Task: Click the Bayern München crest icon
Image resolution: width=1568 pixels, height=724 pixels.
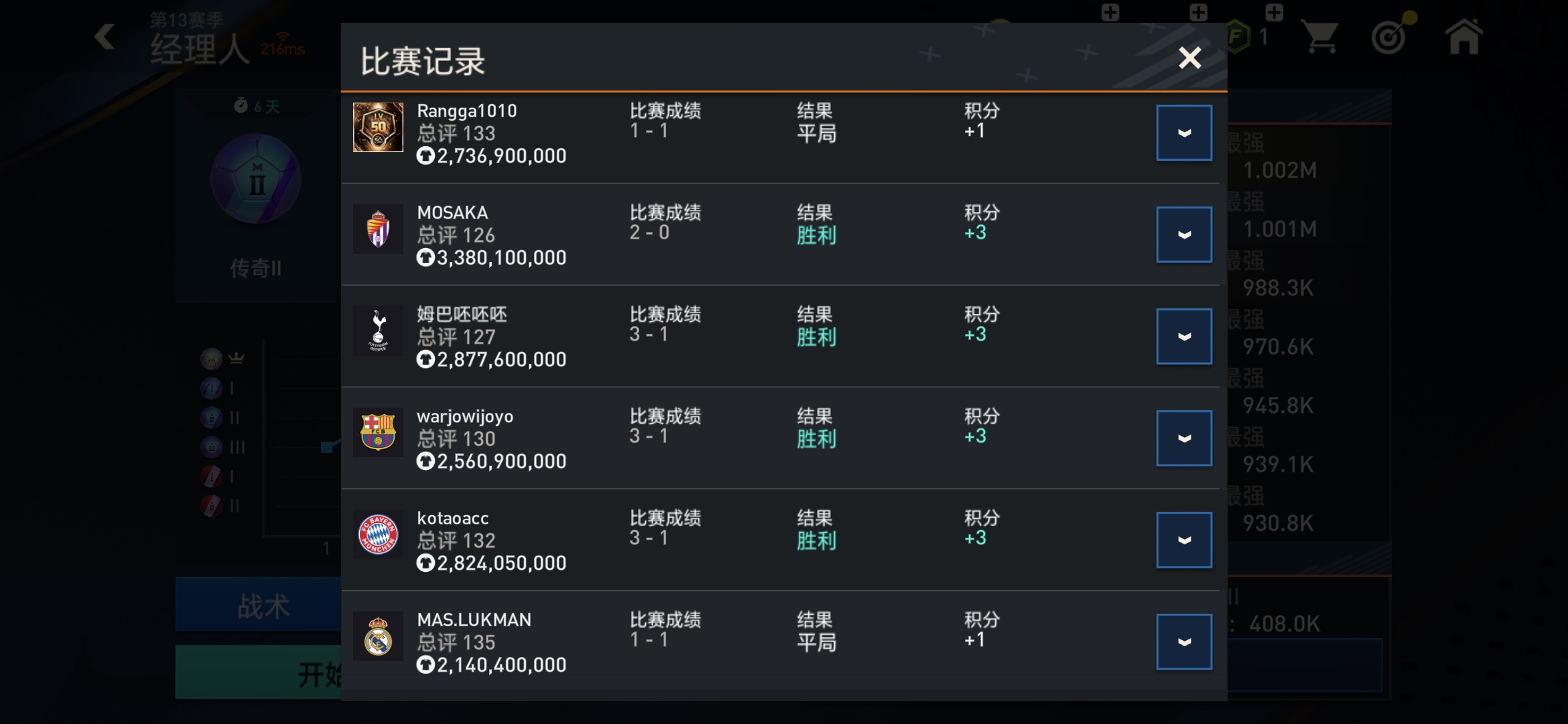Action: pos(378,534)
